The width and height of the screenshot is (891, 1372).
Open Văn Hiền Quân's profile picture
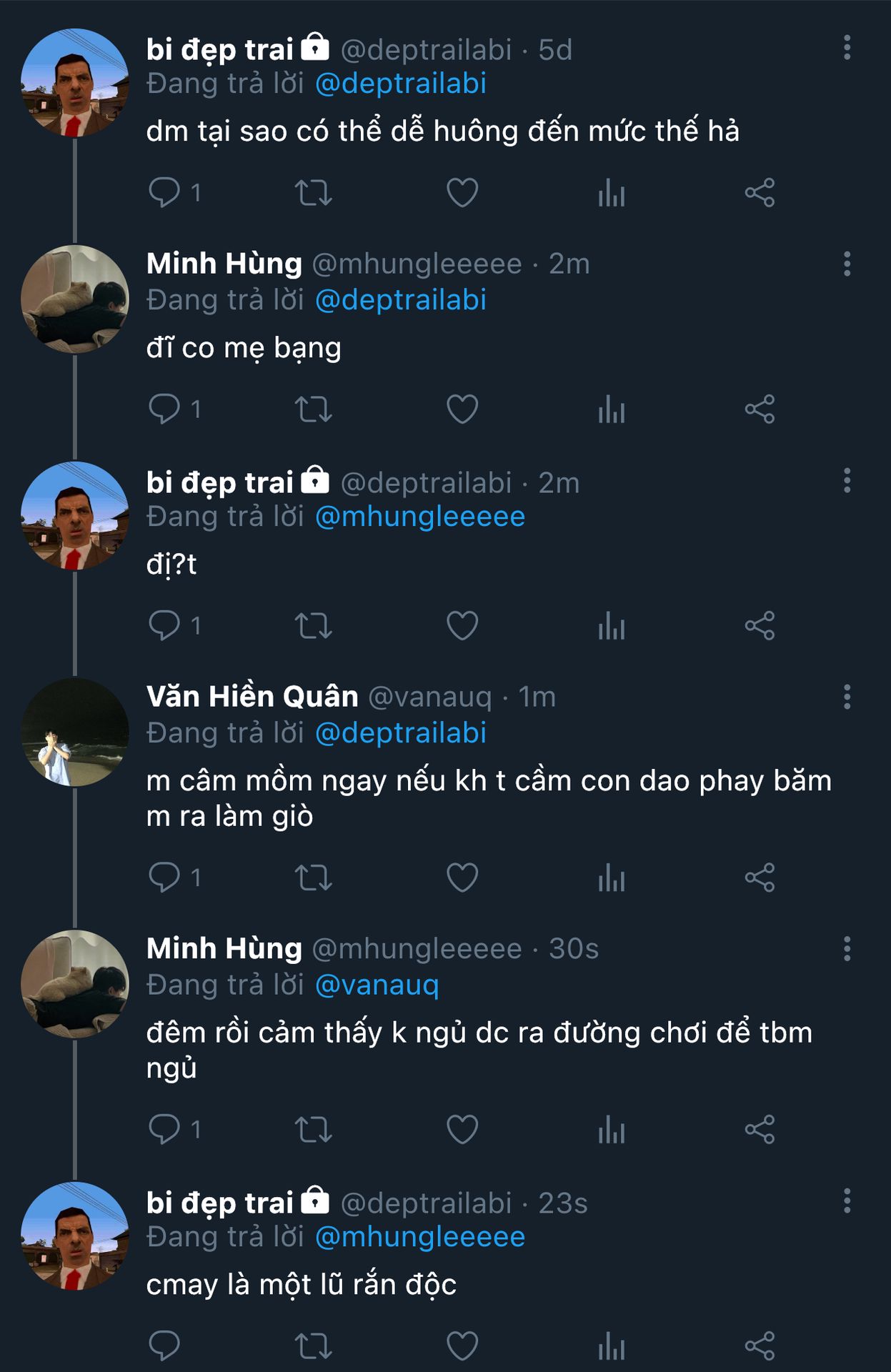[x=74, y=732]
